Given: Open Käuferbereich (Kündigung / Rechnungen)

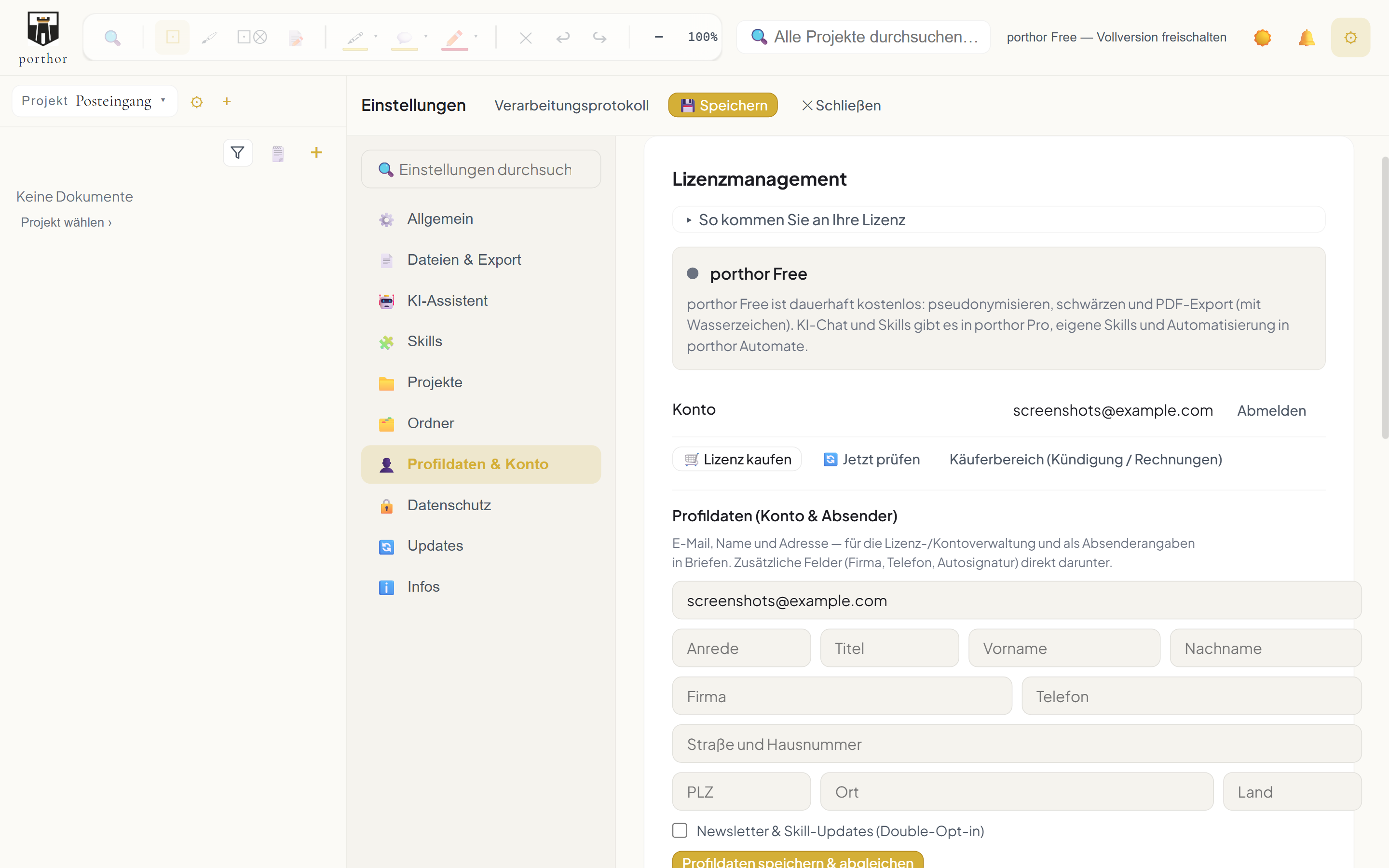Looking at the screenshot, I should coord(1085,459).
